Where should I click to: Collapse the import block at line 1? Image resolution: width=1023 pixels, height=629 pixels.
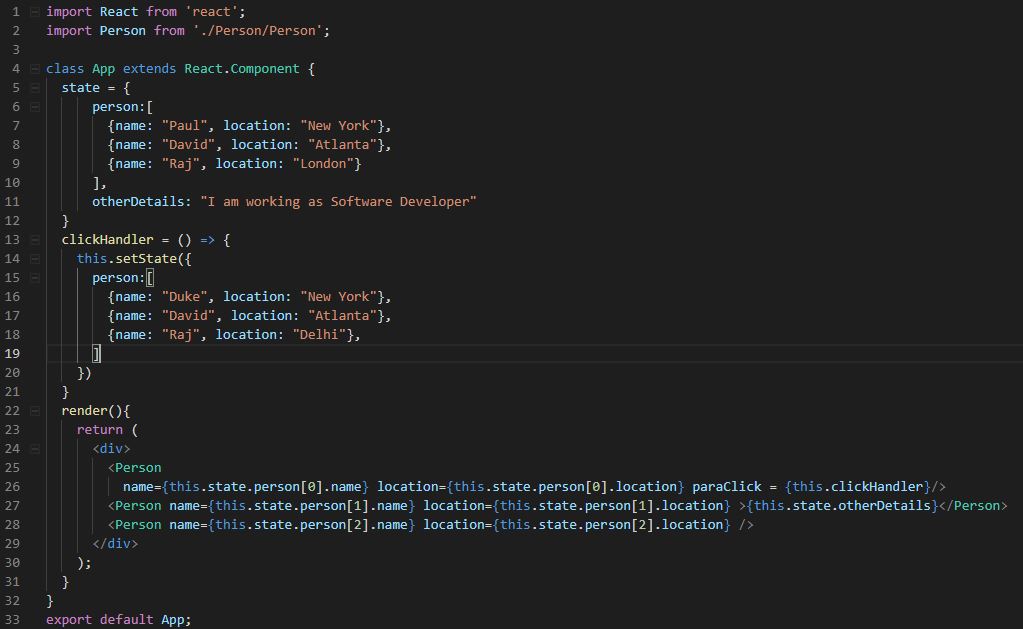coord(35,12)
